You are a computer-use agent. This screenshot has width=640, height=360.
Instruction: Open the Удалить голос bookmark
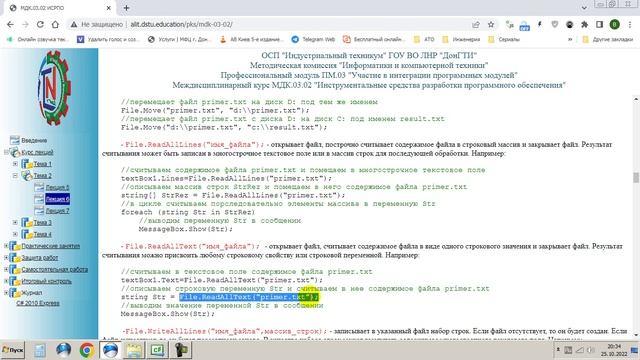[109, 39]
